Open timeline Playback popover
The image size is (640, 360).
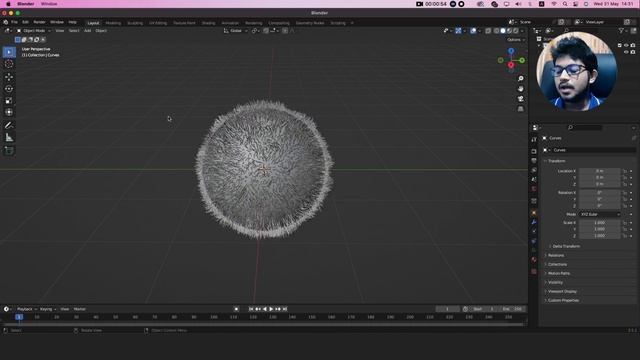click(x=26, y=309)
